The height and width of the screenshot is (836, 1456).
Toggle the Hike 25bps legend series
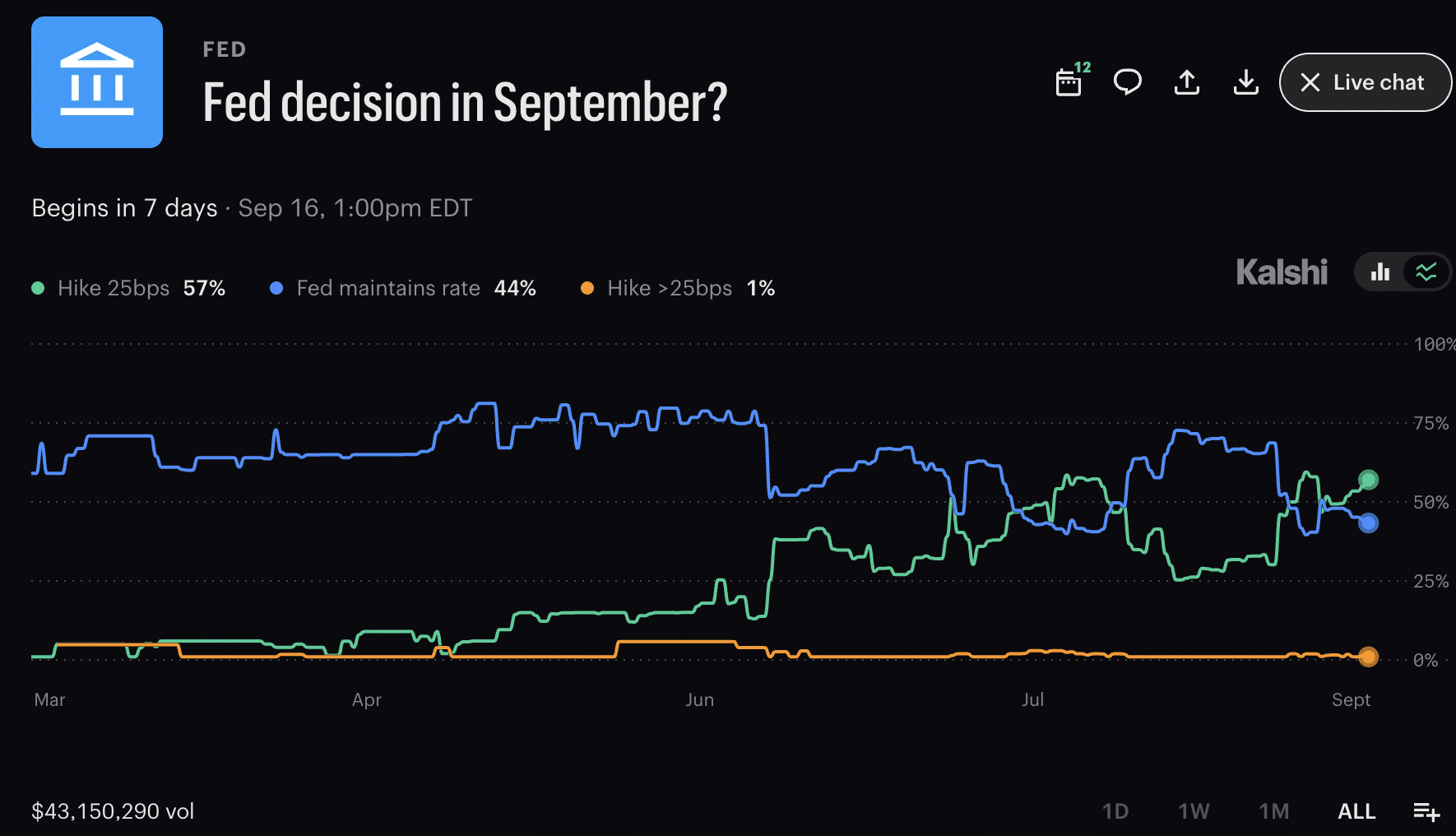[x=128, y=288]
